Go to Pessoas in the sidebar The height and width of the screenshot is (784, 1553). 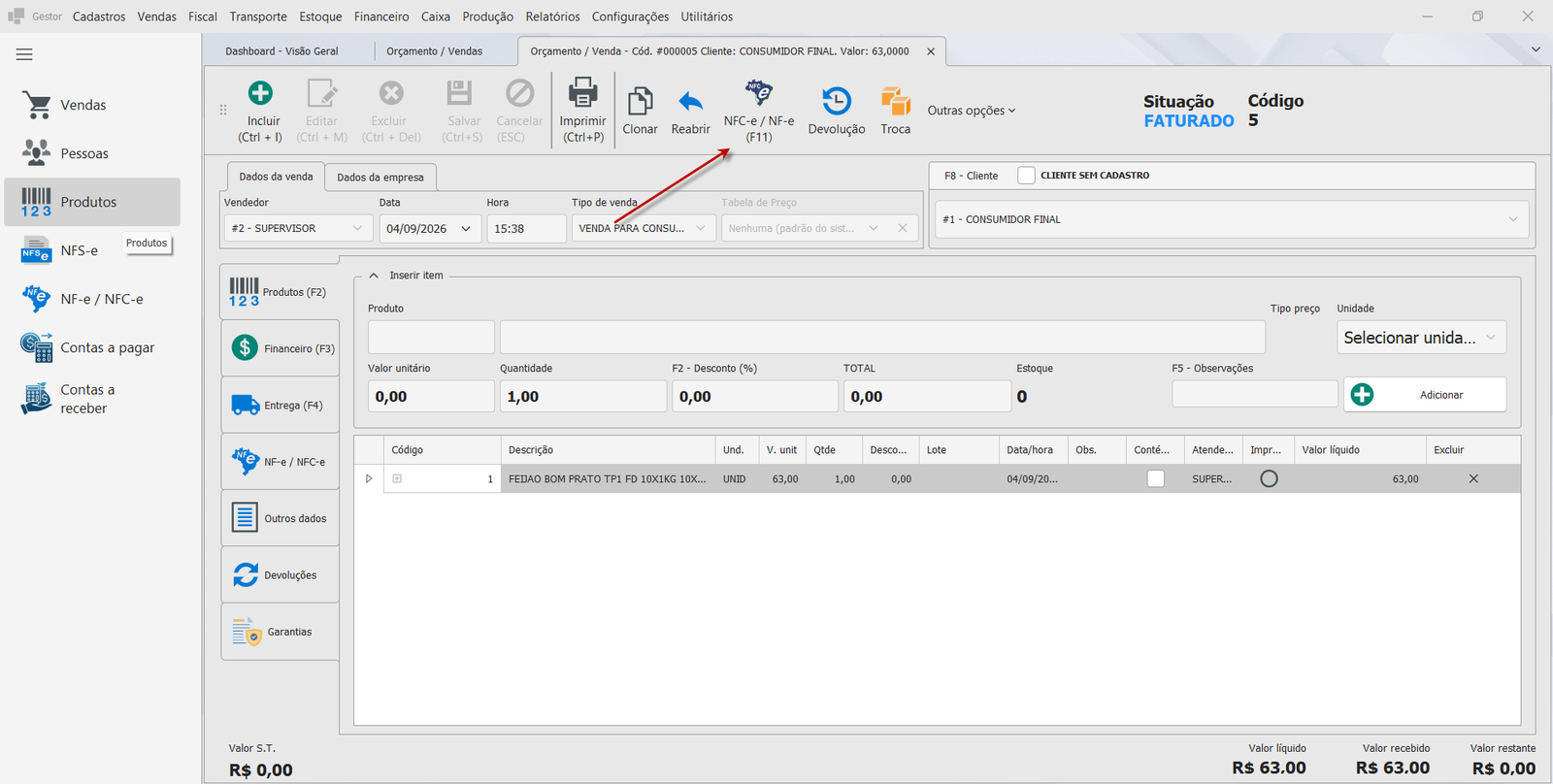click(x=92, y=153)
